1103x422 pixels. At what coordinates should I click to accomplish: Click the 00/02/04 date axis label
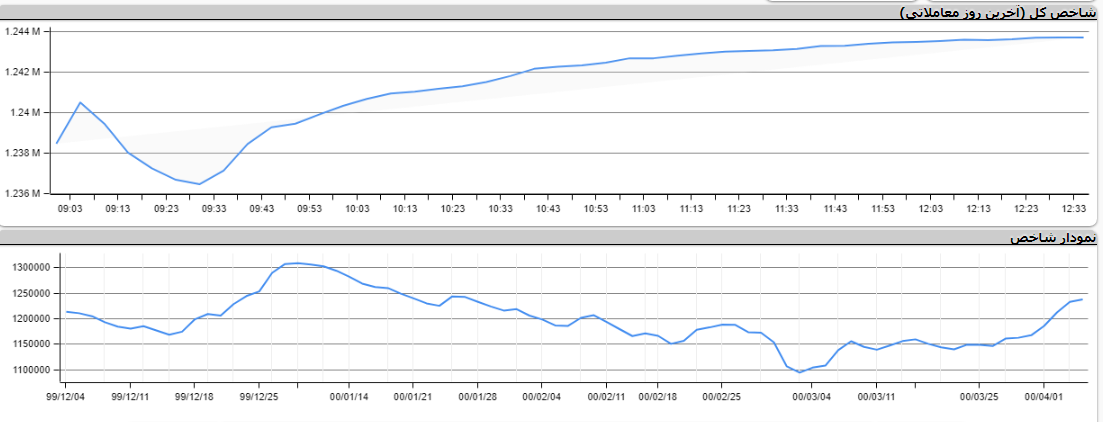(x=540, y=396)
